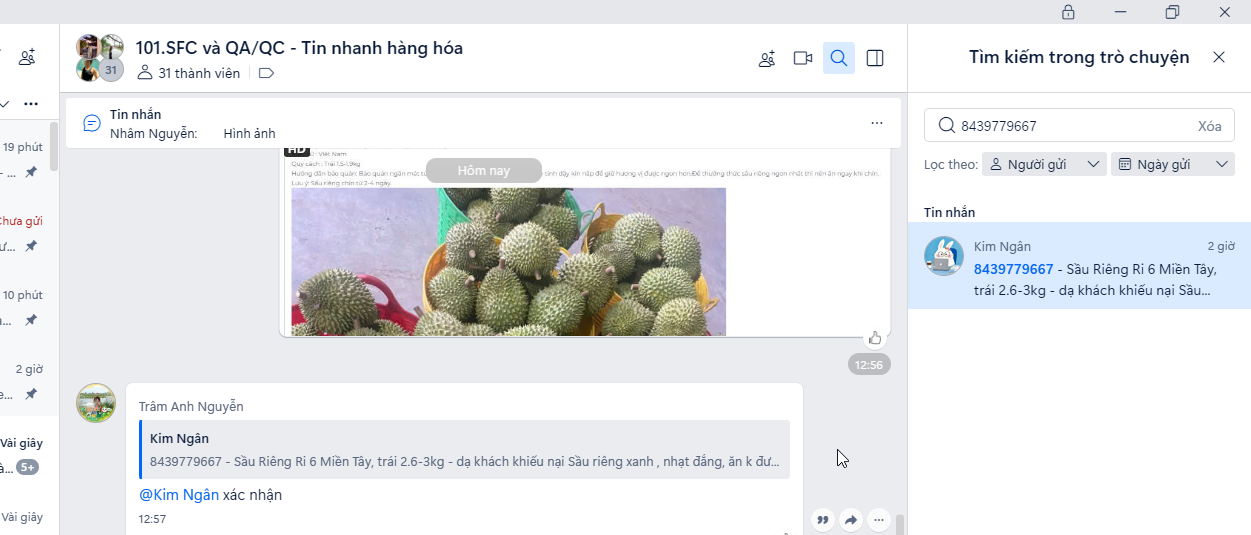Click the group avatar of 101.SFC
This screenshot has height=535, width=1251.
point(100,58)
